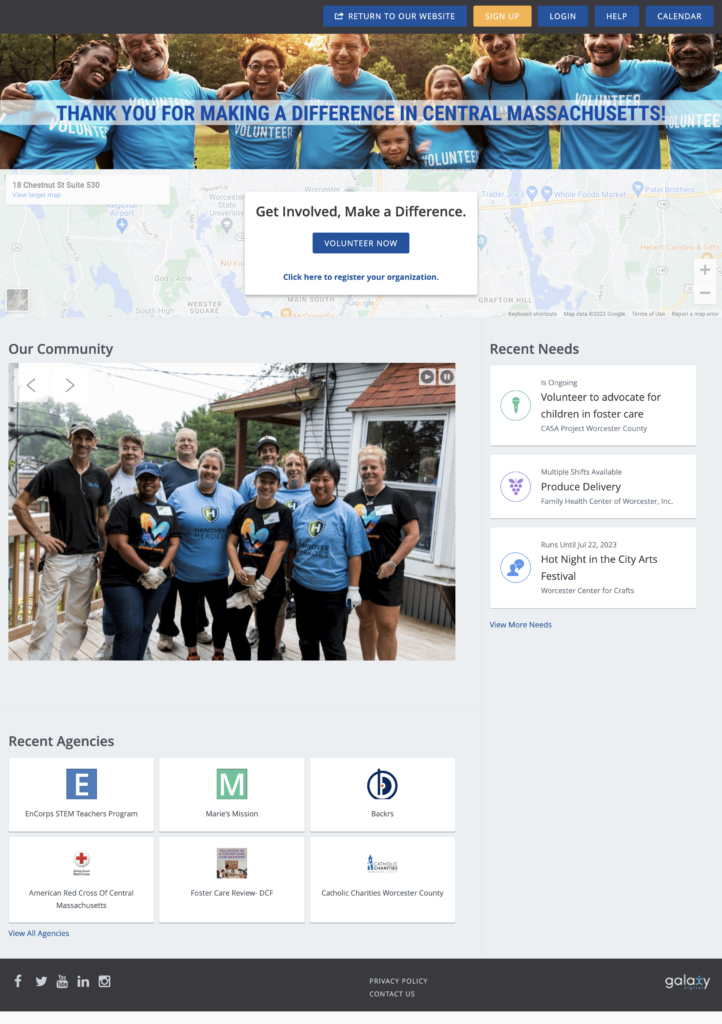Toggle satellite map layer thumbnail
This screenshot has height=1024, width=722.
pos(18,299)
